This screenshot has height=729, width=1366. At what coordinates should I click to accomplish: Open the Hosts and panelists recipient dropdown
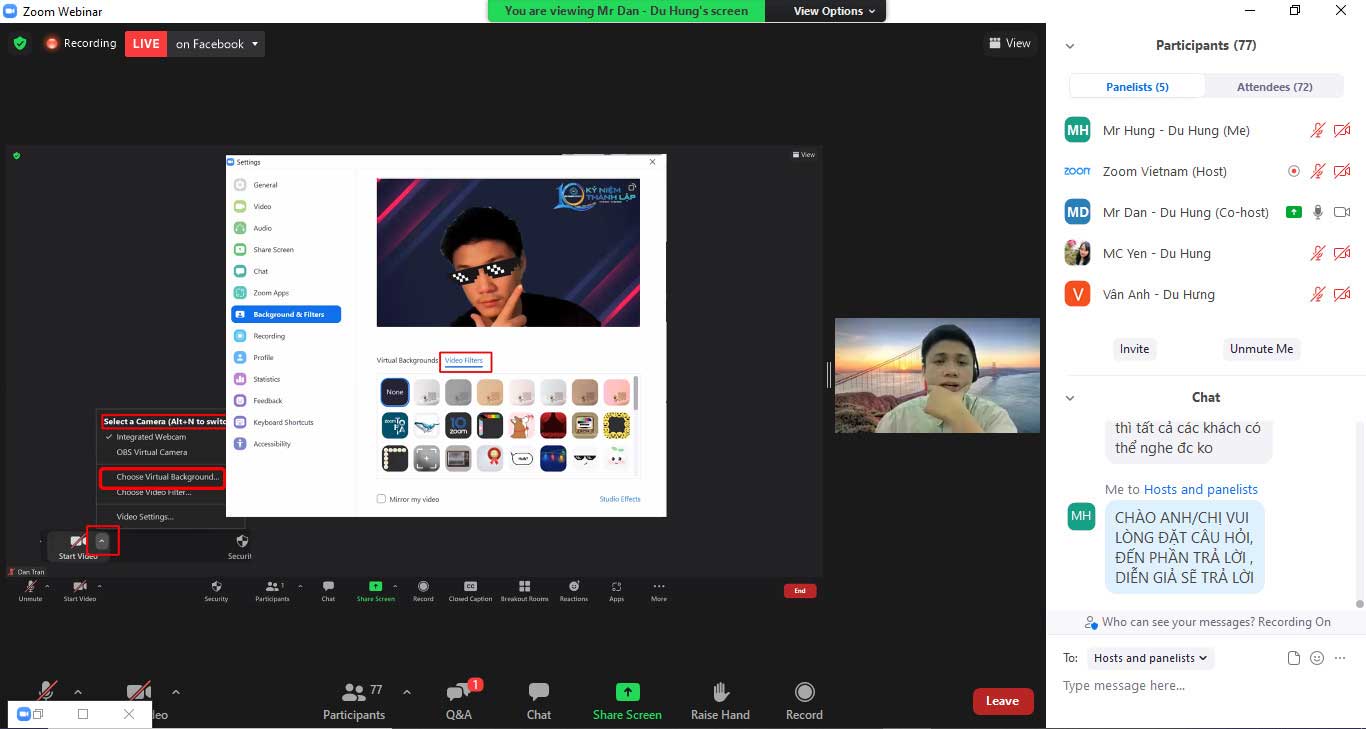tap(1149, 658)
